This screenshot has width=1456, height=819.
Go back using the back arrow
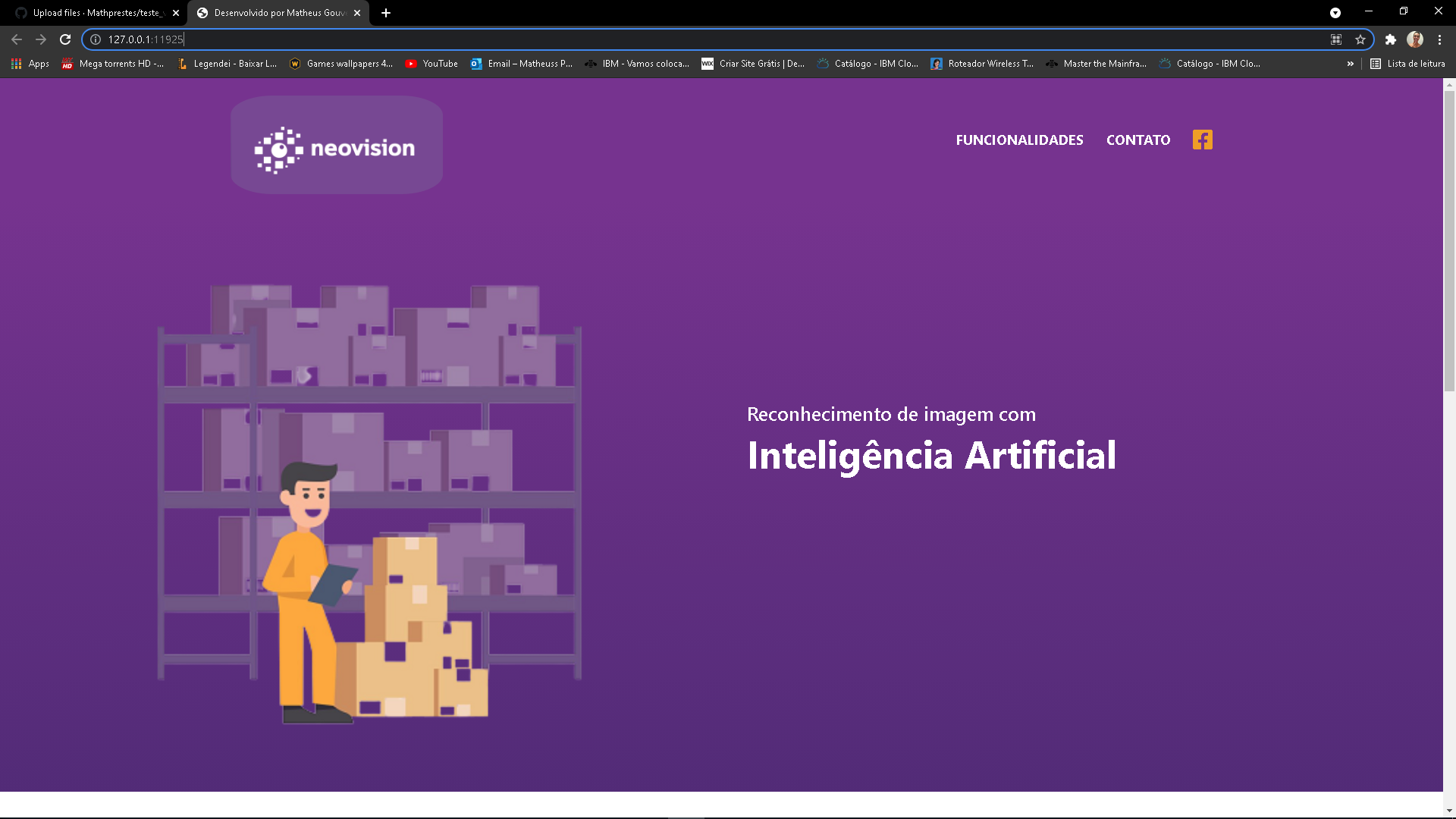point(17,39)
